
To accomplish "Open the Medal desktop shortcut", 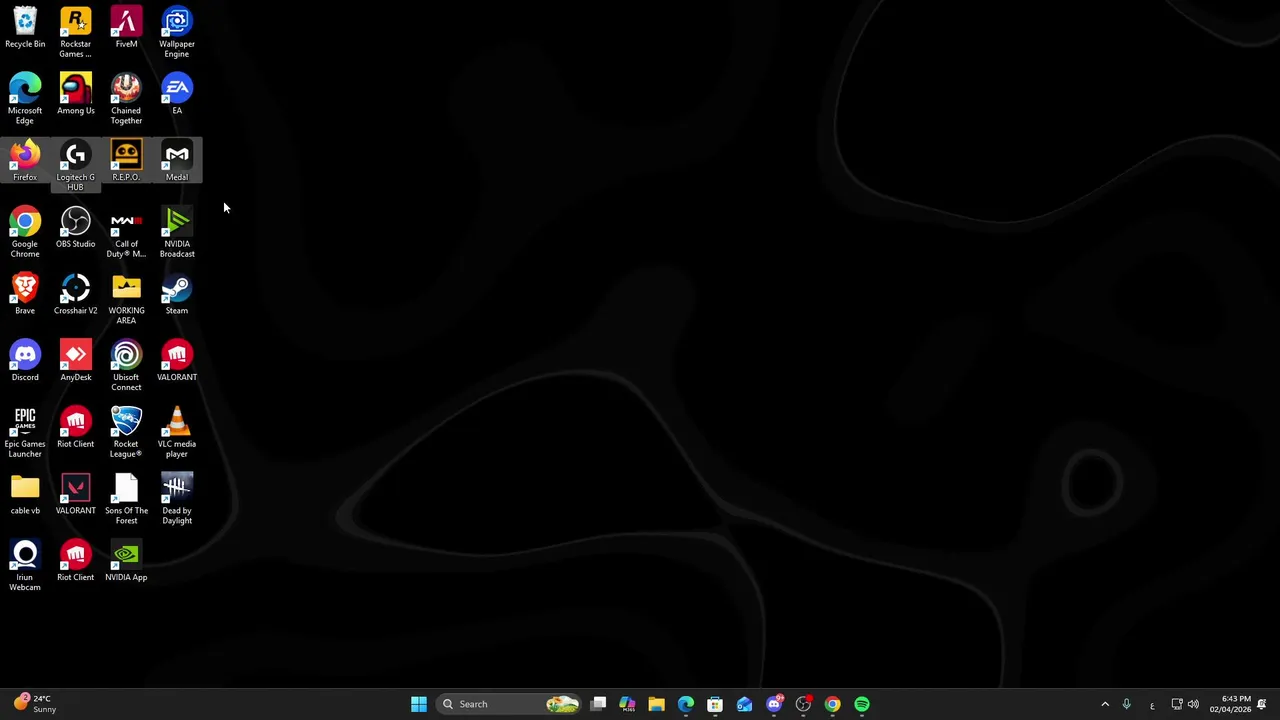I will [177, 161].
